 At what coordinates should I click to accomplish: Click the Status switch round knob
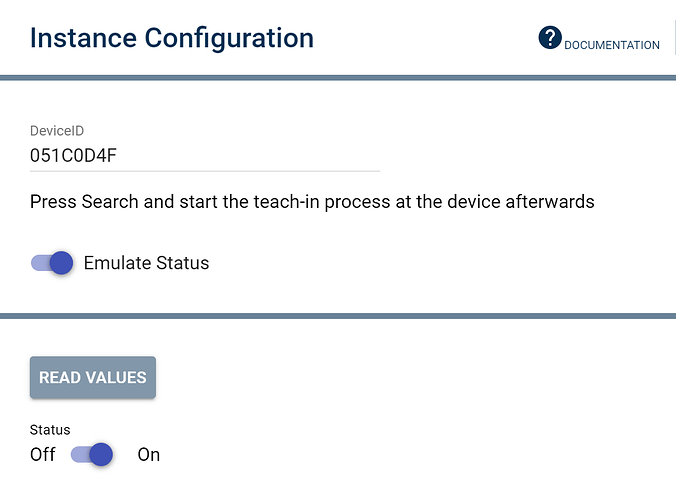click(100, 454)
